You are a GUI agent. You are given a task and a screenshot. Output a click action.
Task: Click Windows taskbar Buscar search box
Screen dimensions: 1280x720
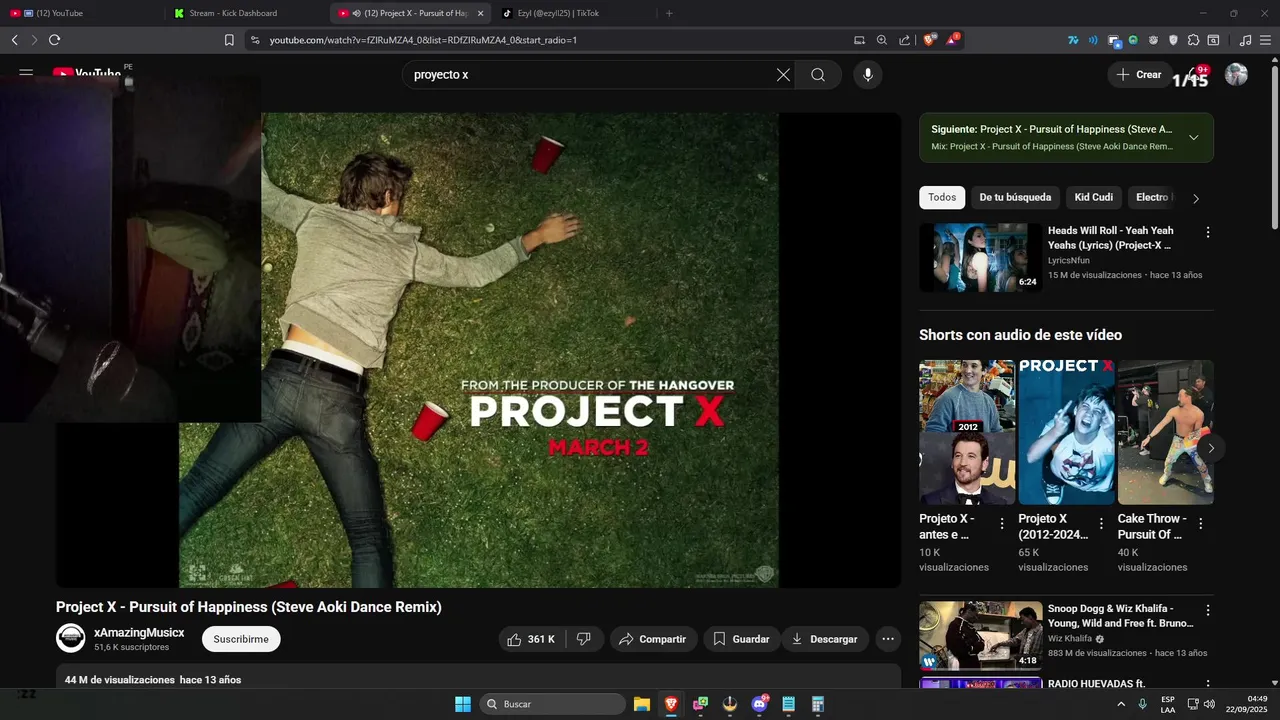[552, 704]
